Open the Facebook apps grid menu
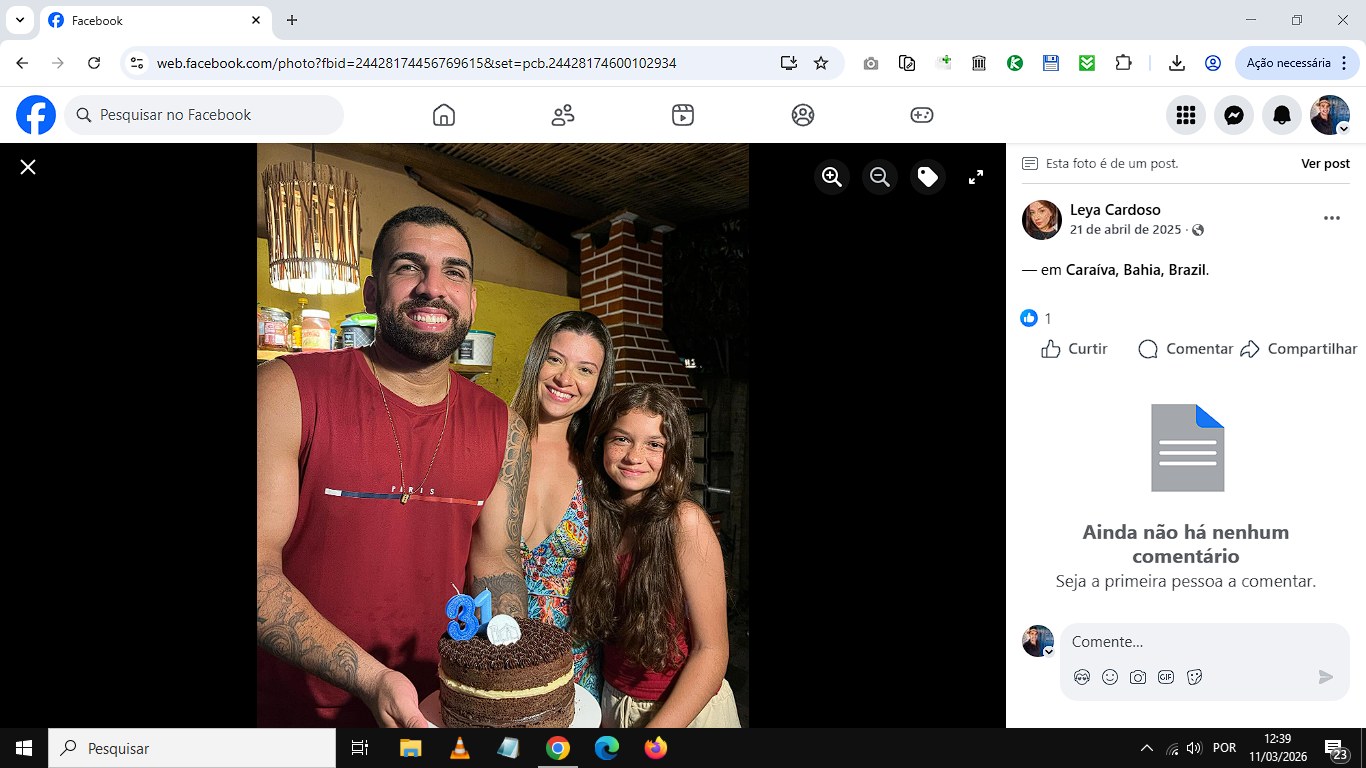1366x768 pixels. point(1186,115)
